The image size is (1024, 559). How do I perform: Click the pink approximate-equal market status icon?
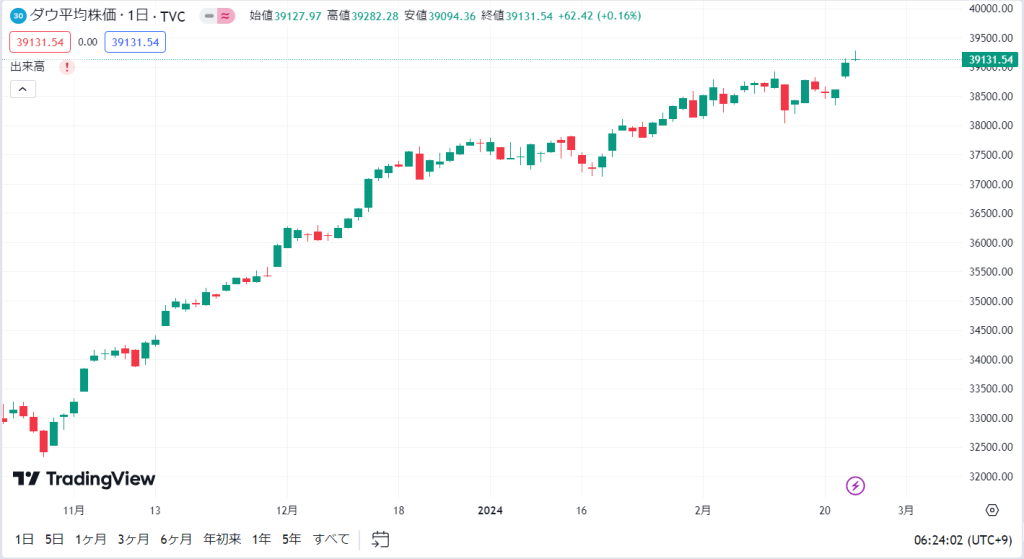[x=225, y=16]
